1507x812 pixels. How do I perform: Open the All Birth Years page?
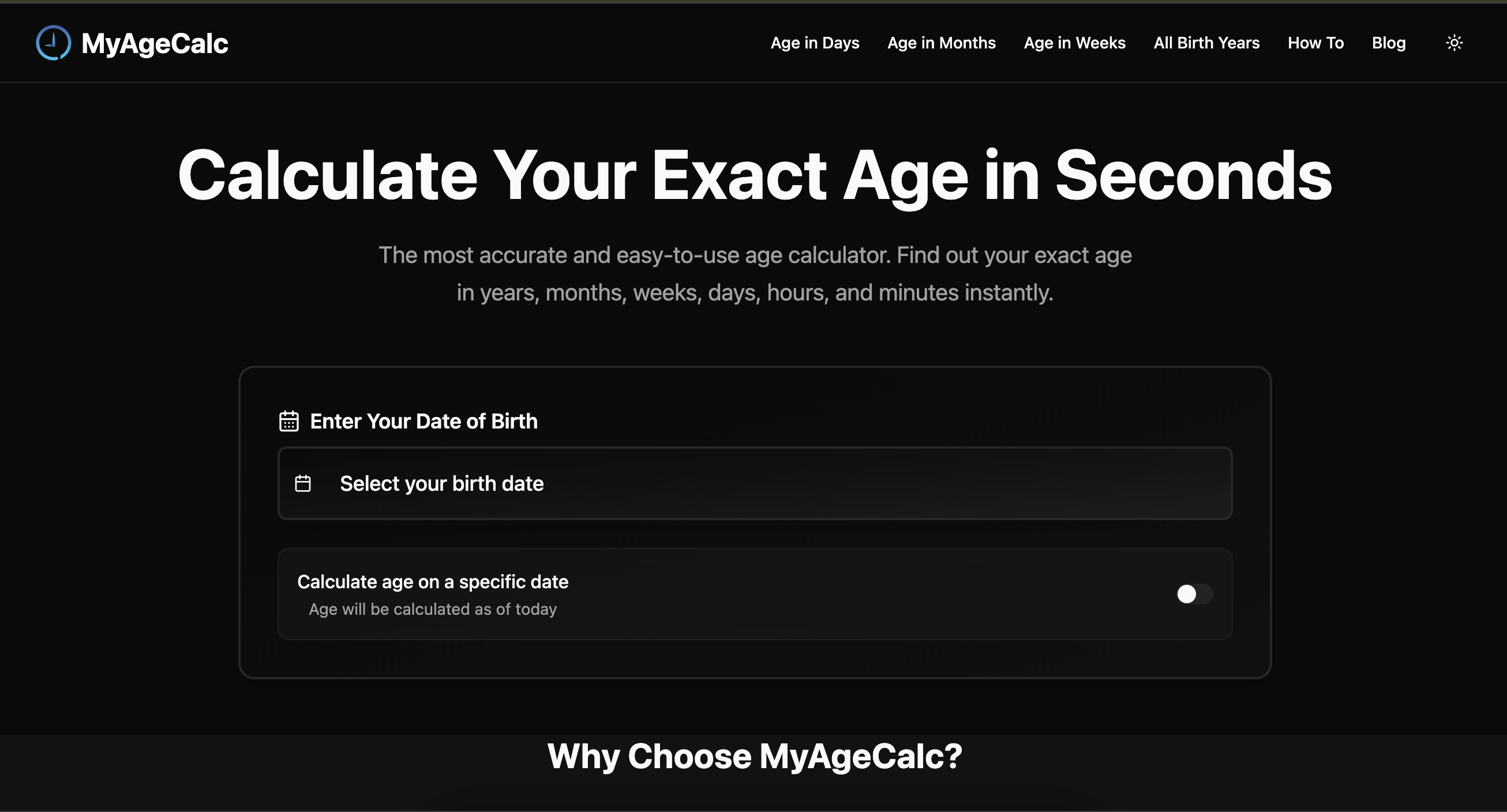tap(1206, 43)
